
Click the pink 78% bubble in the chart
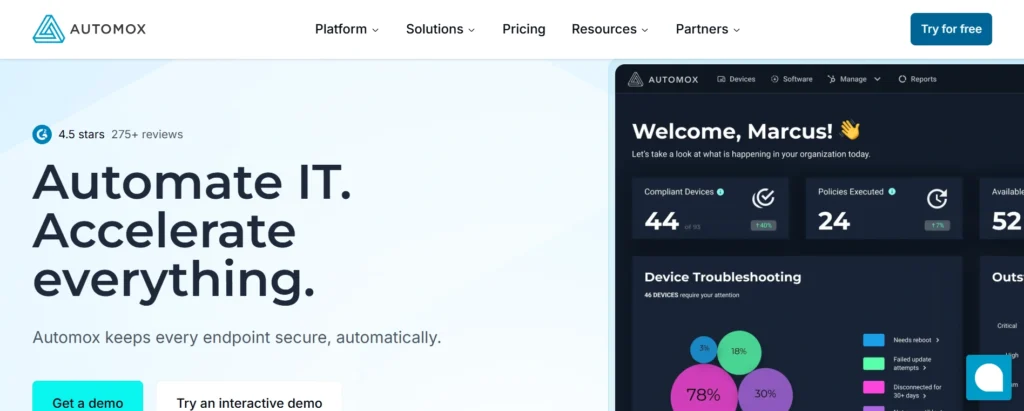click(x=703, y=394)
